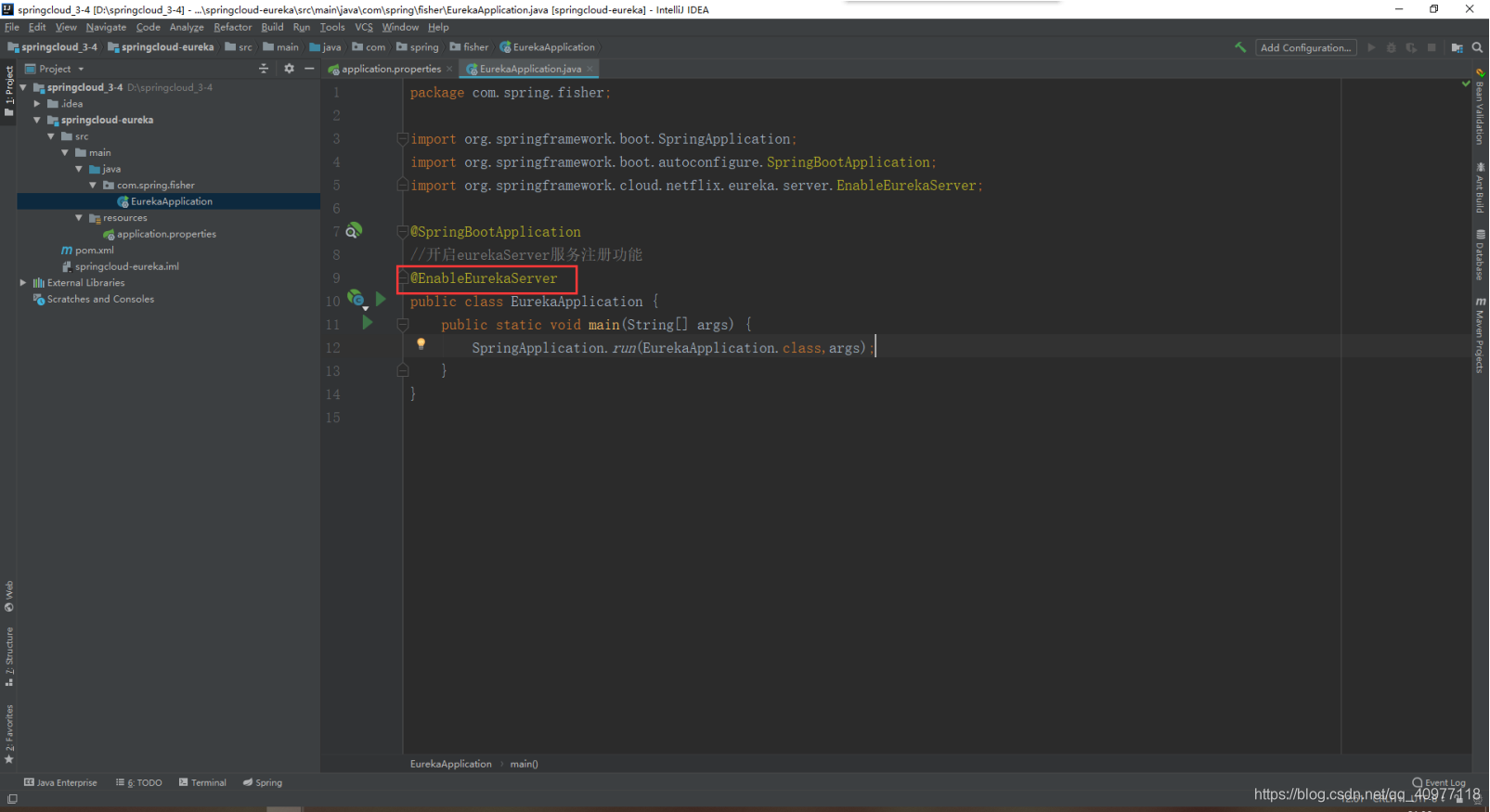Collapse the java folder
This screenshot has width=1490, height=812.
[x=79, y=169]
